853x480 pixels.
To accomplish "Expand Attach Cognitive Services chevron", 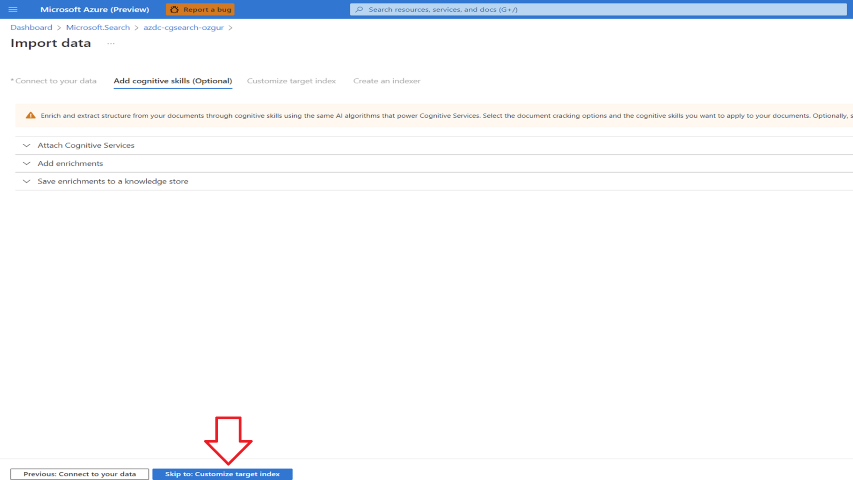I will pyautogui.click(x=26, y=145).
